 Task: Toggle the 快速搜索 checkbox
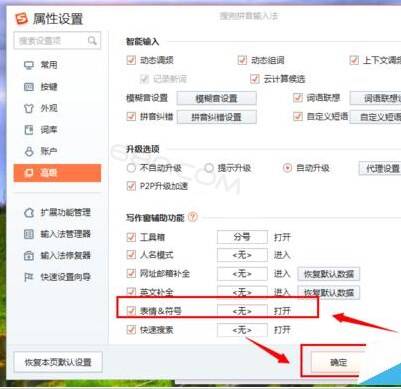tap(131, 330)
